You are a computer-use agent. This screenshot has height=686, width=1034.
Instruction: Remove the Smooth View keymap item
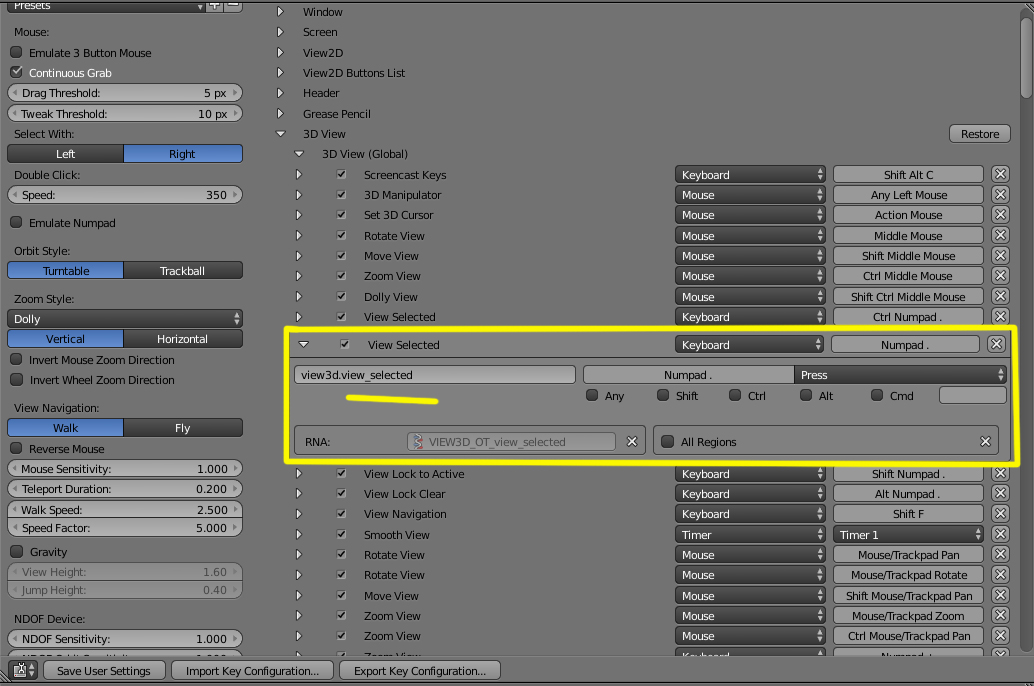point(1000,534)
